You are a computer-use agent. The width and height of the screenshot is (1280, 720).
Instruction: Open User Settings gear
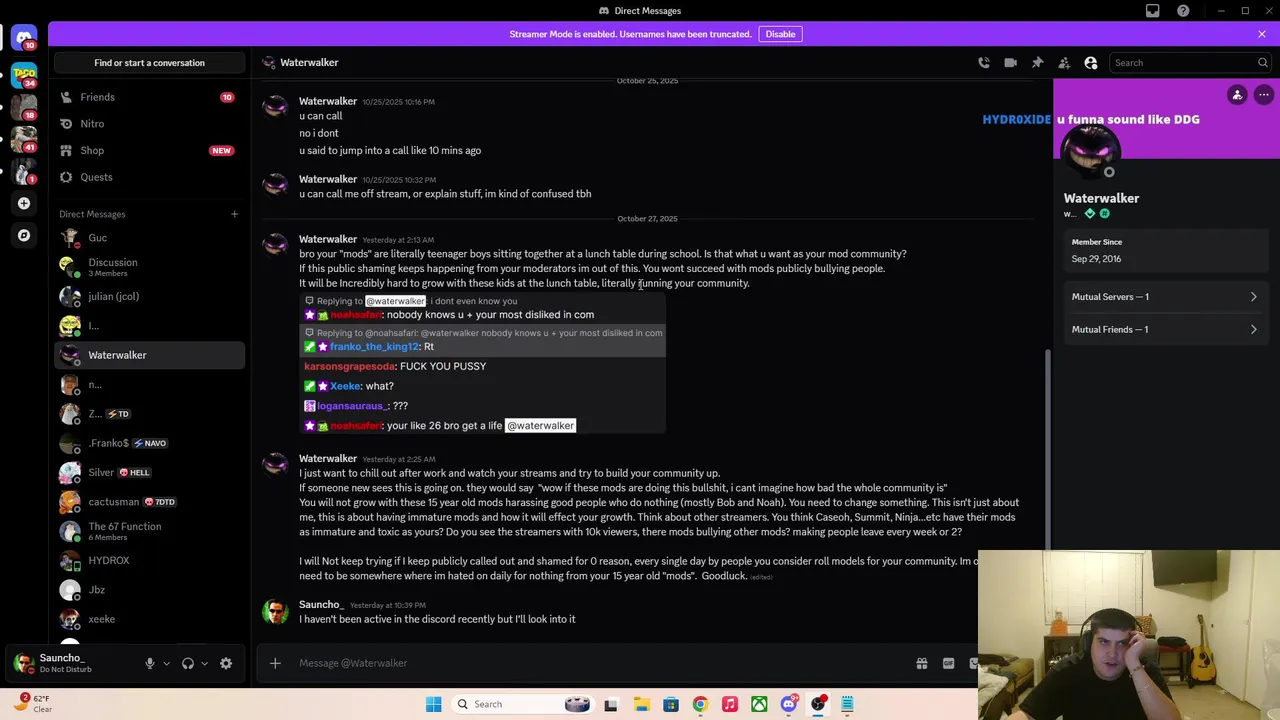point(226,663)
